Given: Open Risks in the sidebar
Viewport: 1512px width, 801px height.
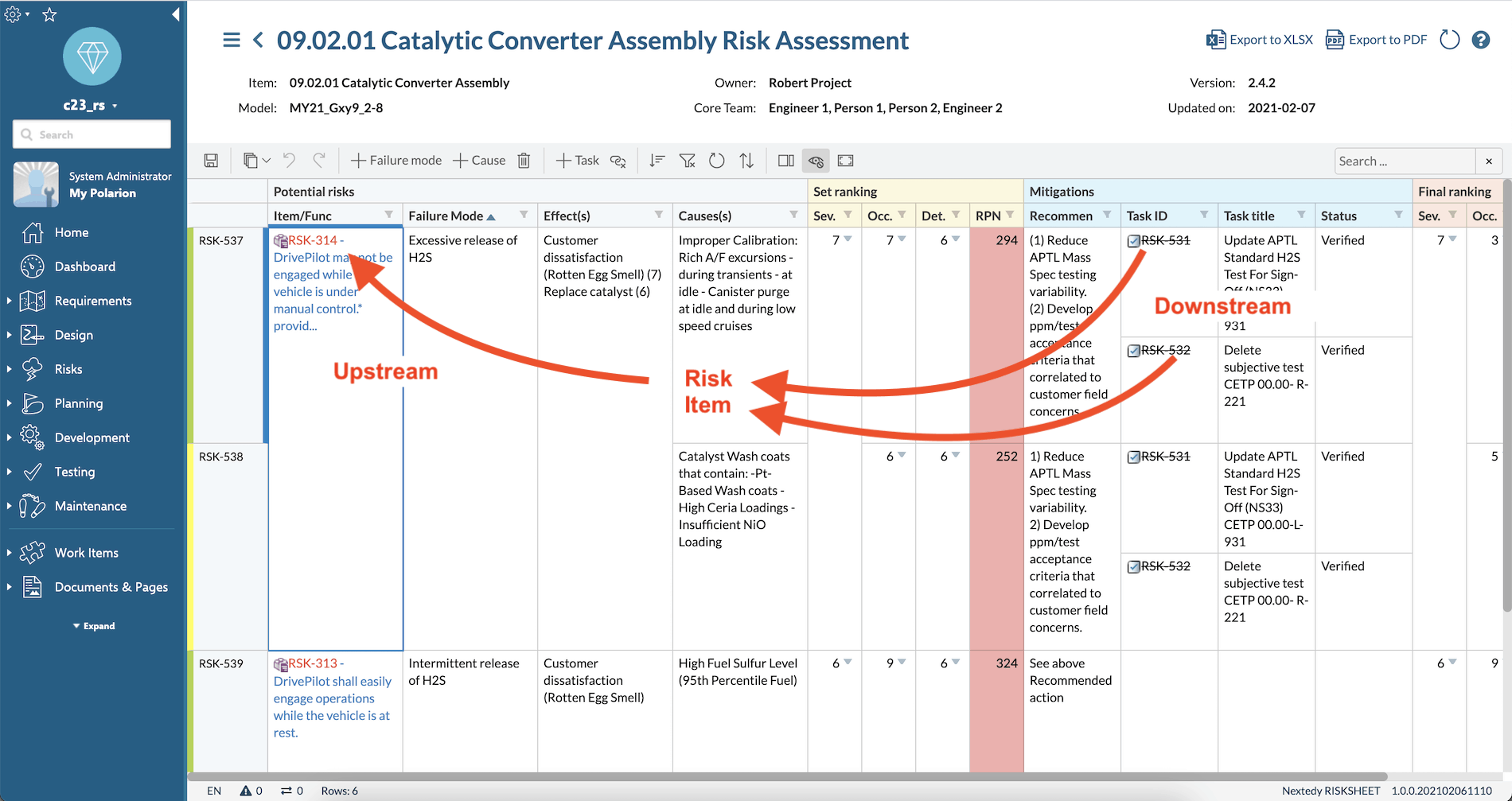Looking at the screenshot, I should 68,369.
